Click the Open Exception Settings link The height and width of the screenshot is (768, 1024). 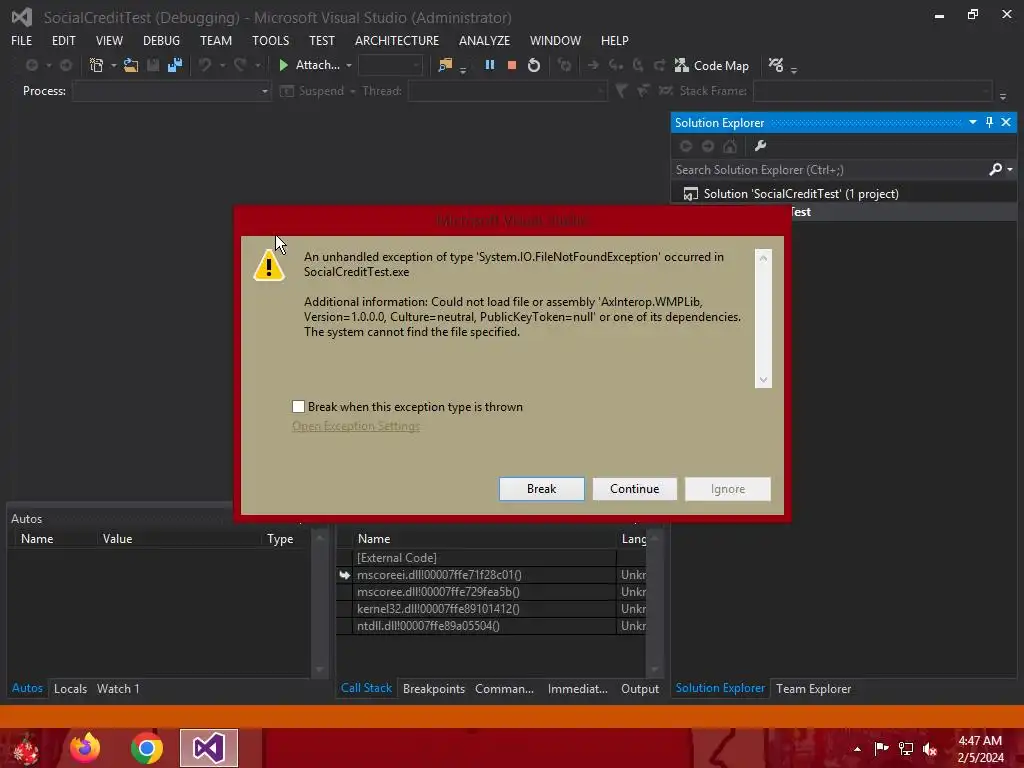[356, 426]
